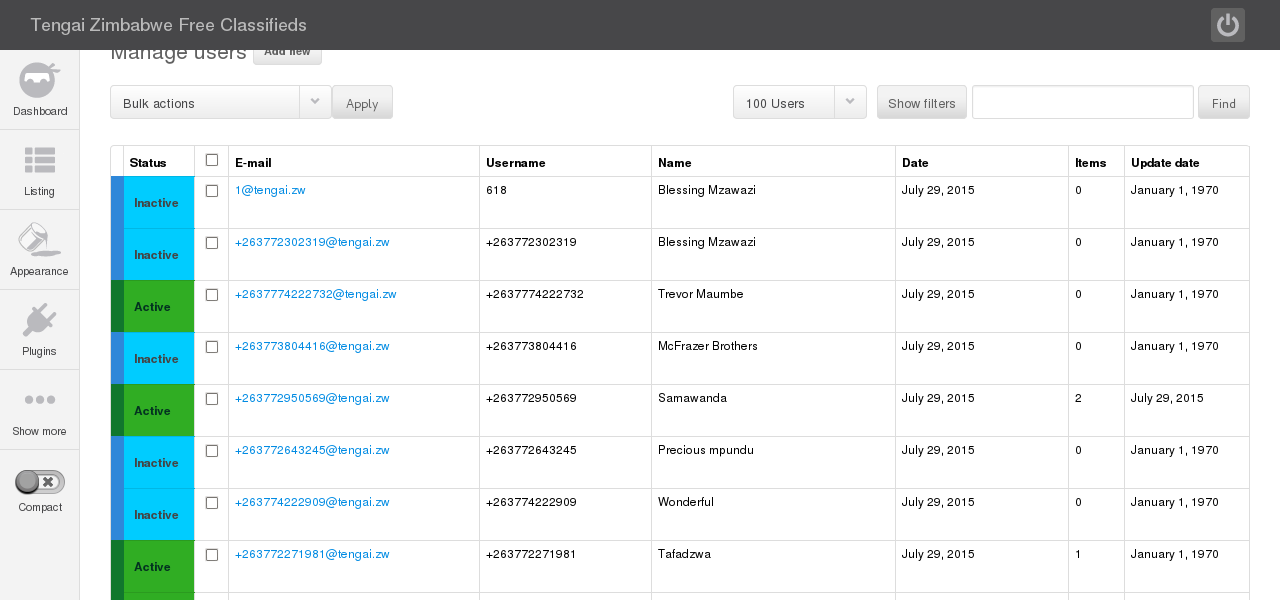1280x600 pixels.
Task: Click the Name column header
Action: (x=675, y=162)
